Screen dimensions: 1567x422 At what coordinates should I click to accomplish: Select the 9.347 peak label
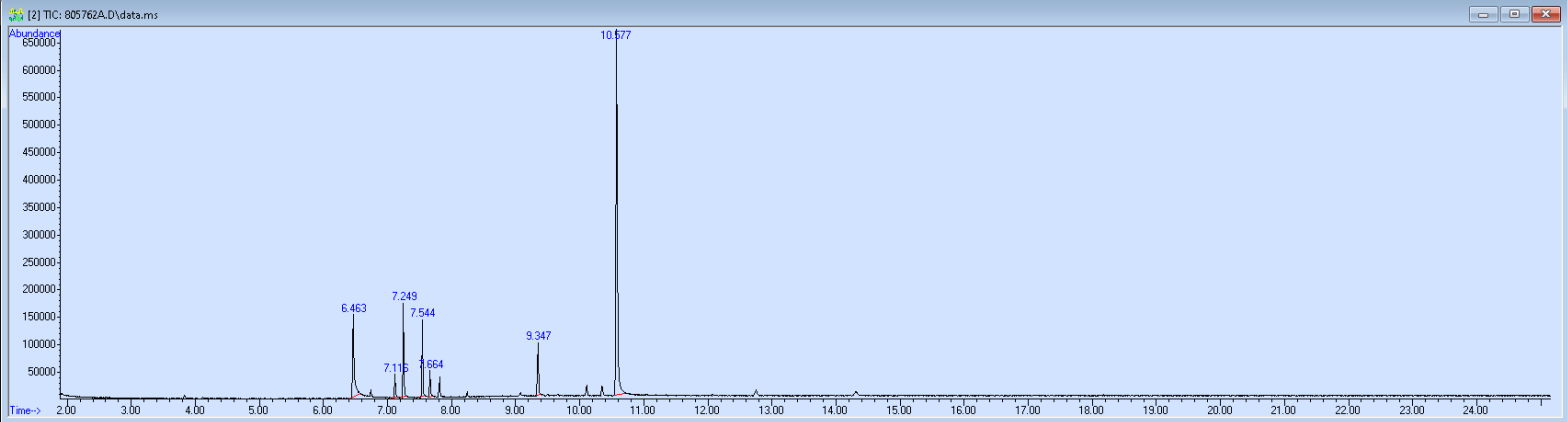[x=538, y=336]
